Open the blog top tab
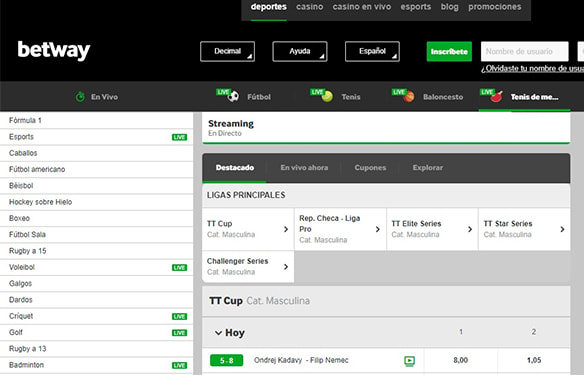The height and width of the screenshot is (375, 584). coord(450,7)
